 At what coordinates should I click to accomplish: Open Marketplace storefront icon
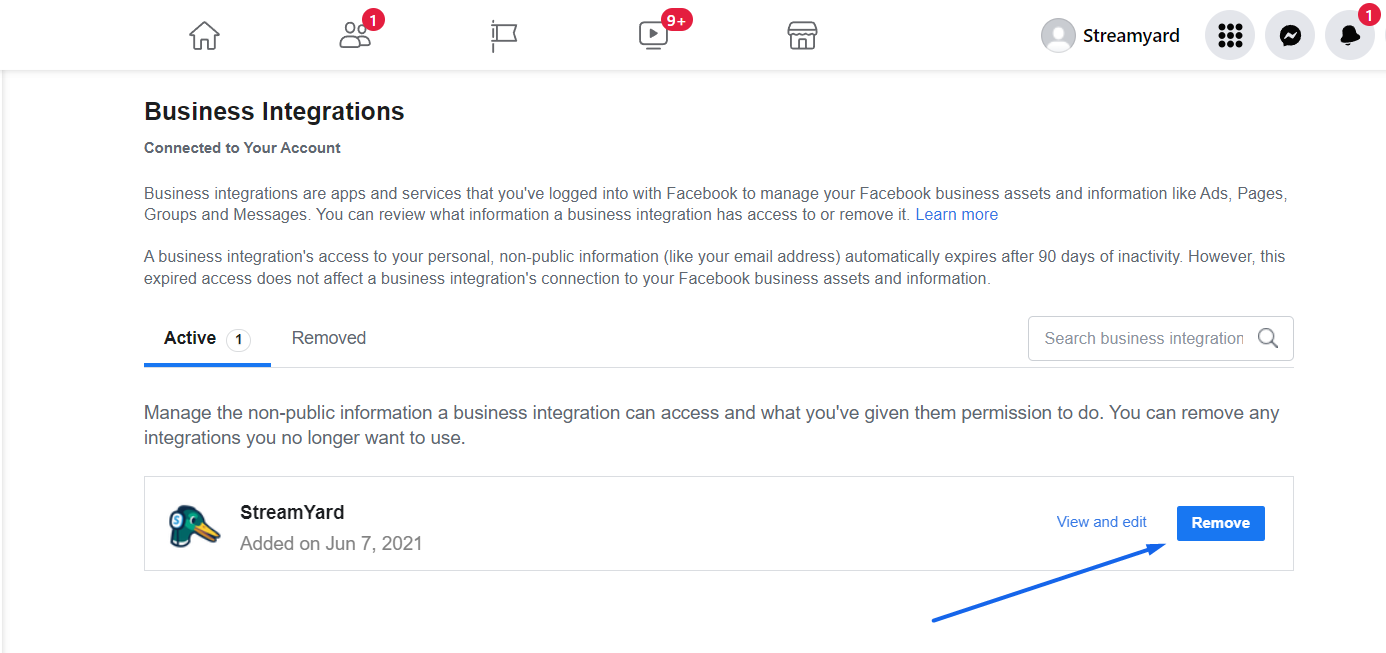802,36
